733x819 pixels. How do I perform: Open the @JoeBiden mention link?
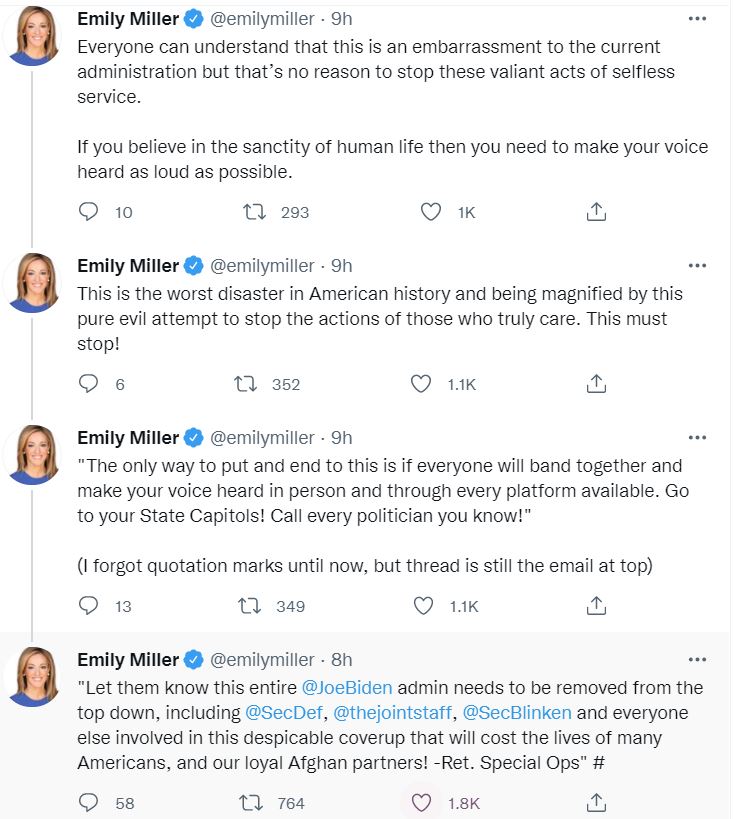(x=347, y=688)
